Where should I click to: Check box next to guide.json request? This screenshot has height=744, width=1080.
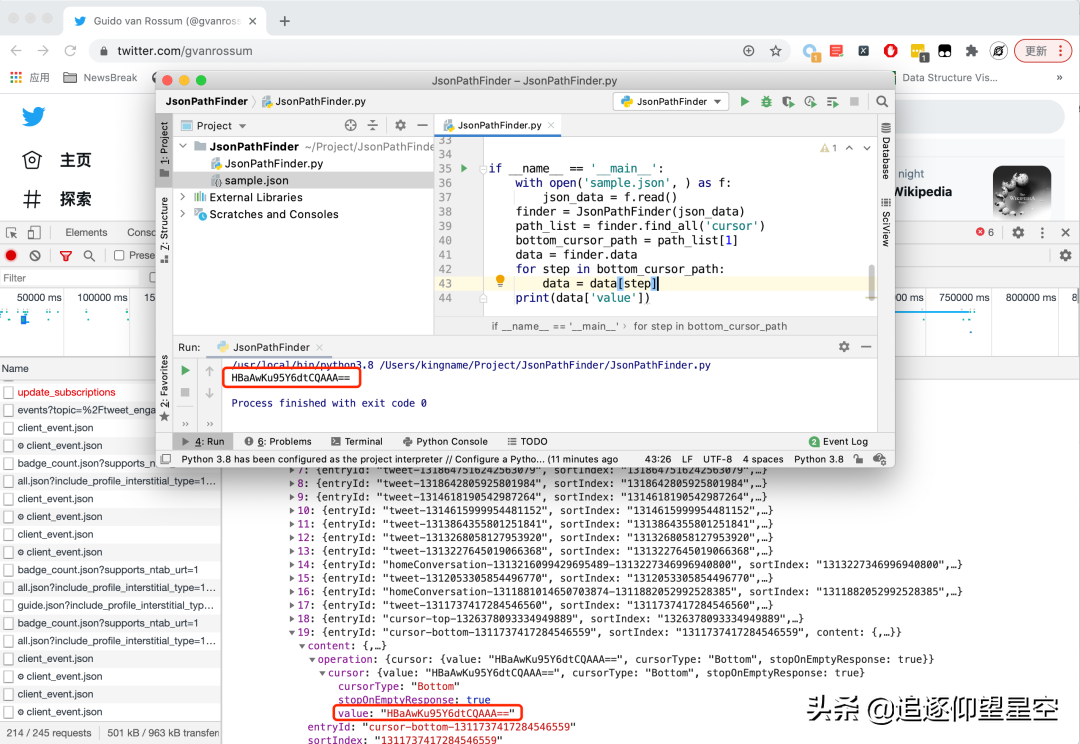coord(8,606)
